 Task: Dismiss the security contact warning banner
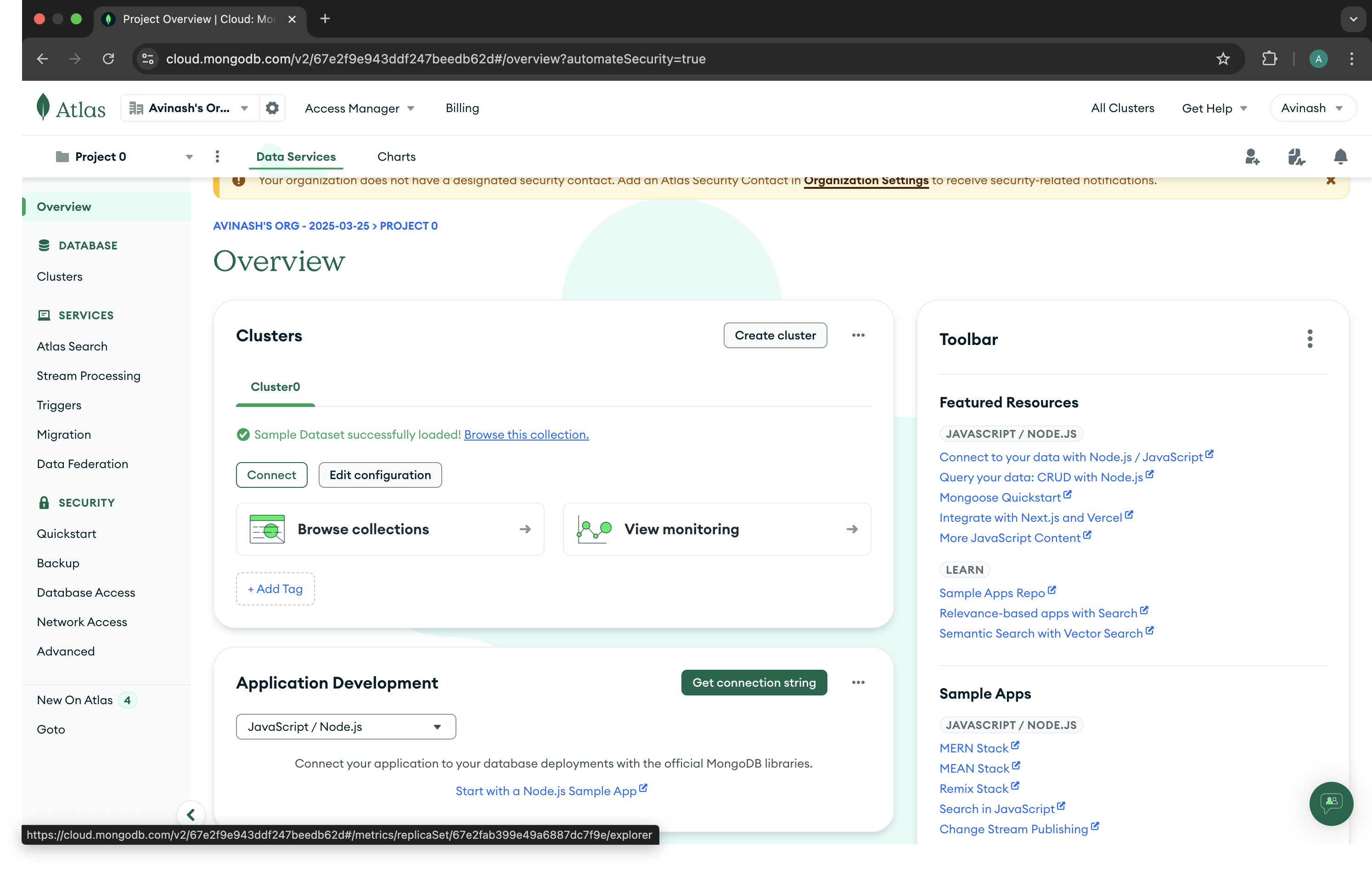tap(1330, 181)
